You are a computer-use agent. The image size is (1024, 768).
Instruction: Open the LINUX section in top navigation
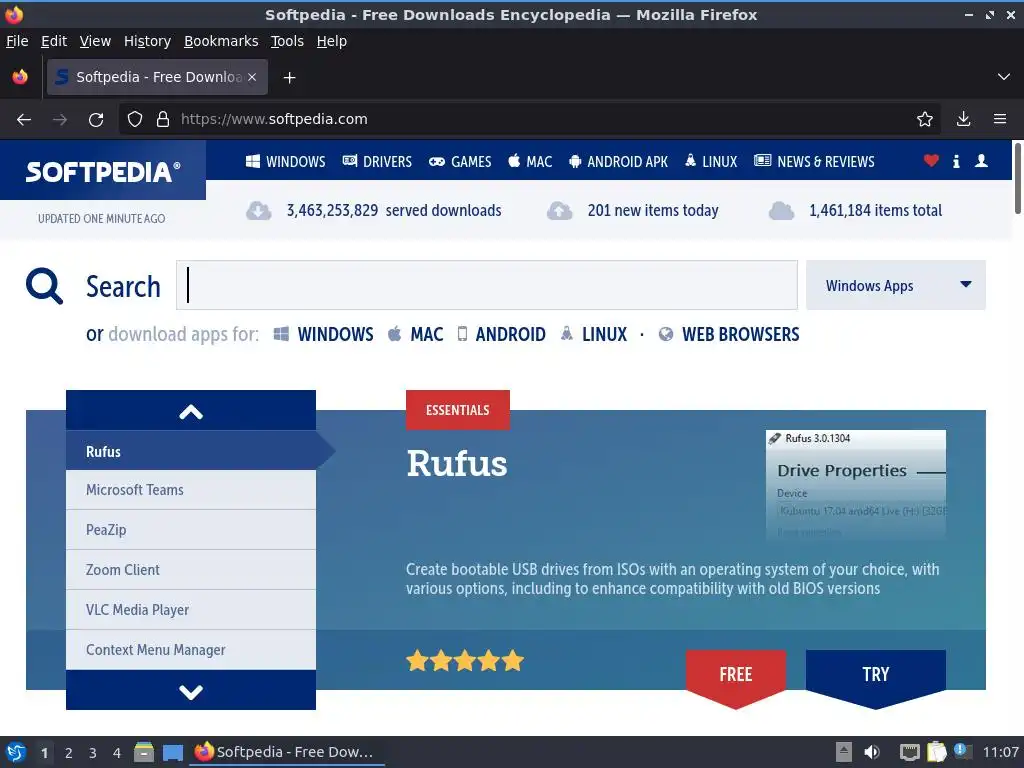click(711, 161)
